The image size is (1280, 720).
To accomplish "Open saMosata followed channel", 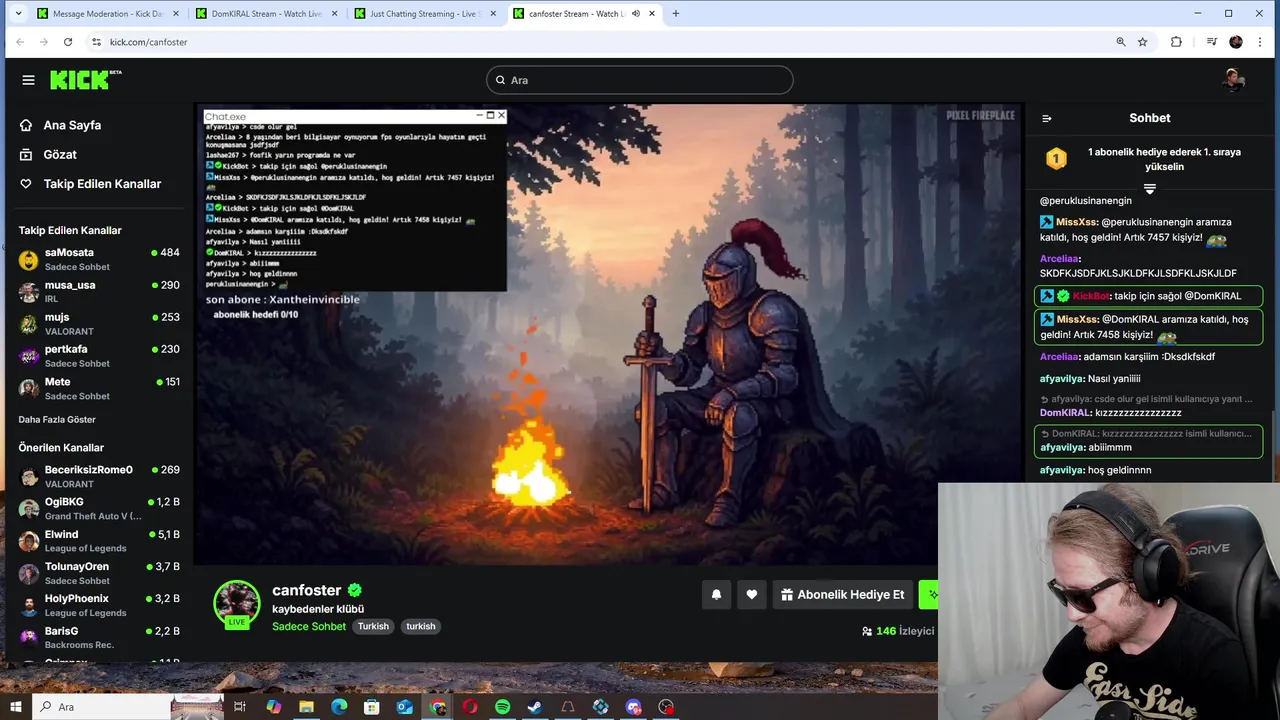I will tap(98, 259).
